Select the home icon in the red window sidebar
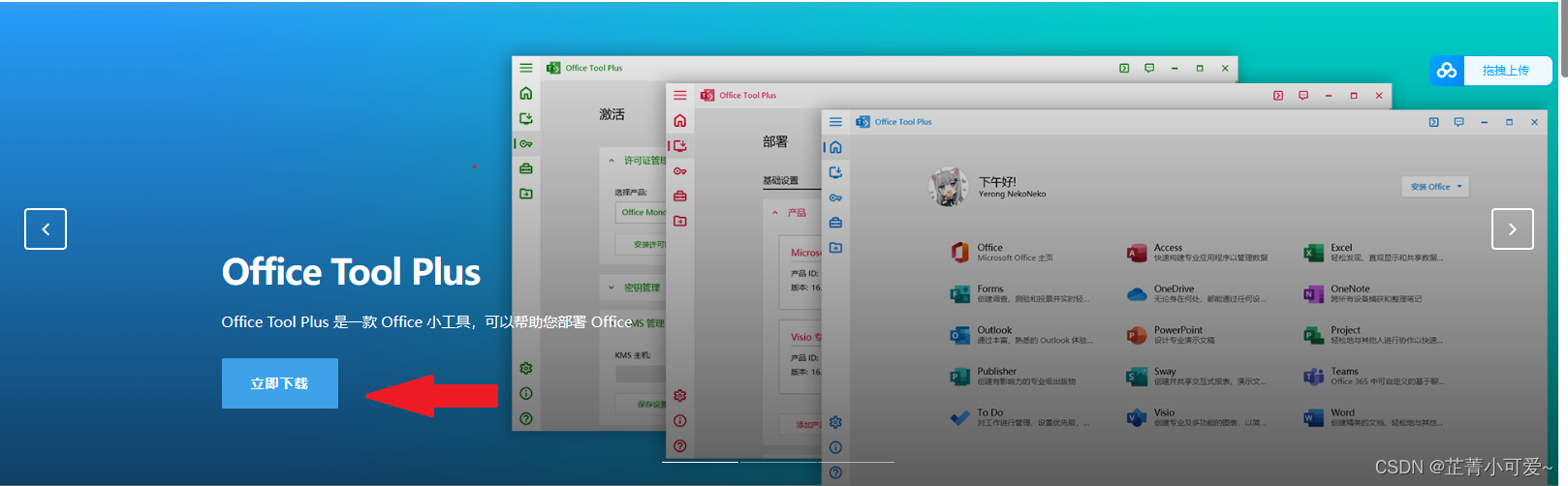1568x486 pixels. click(x=680, y=120)
